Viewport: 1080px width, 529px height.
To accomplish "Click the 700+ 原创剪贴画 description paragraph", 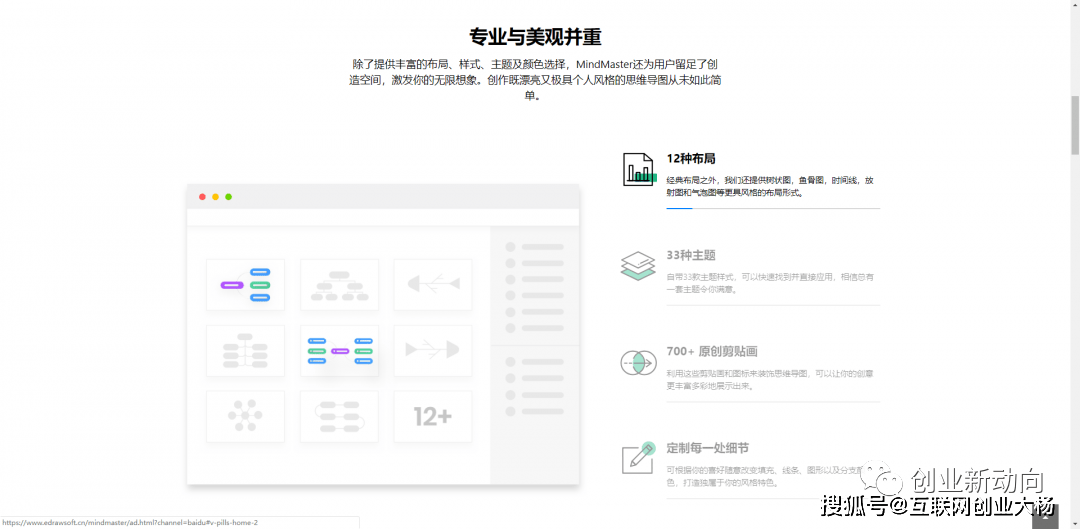I will pos(771,380).
